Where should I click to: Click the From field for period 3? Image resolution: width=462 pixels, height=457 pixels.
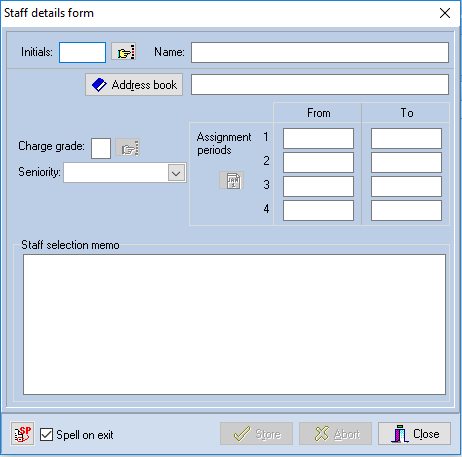[318, 186]
